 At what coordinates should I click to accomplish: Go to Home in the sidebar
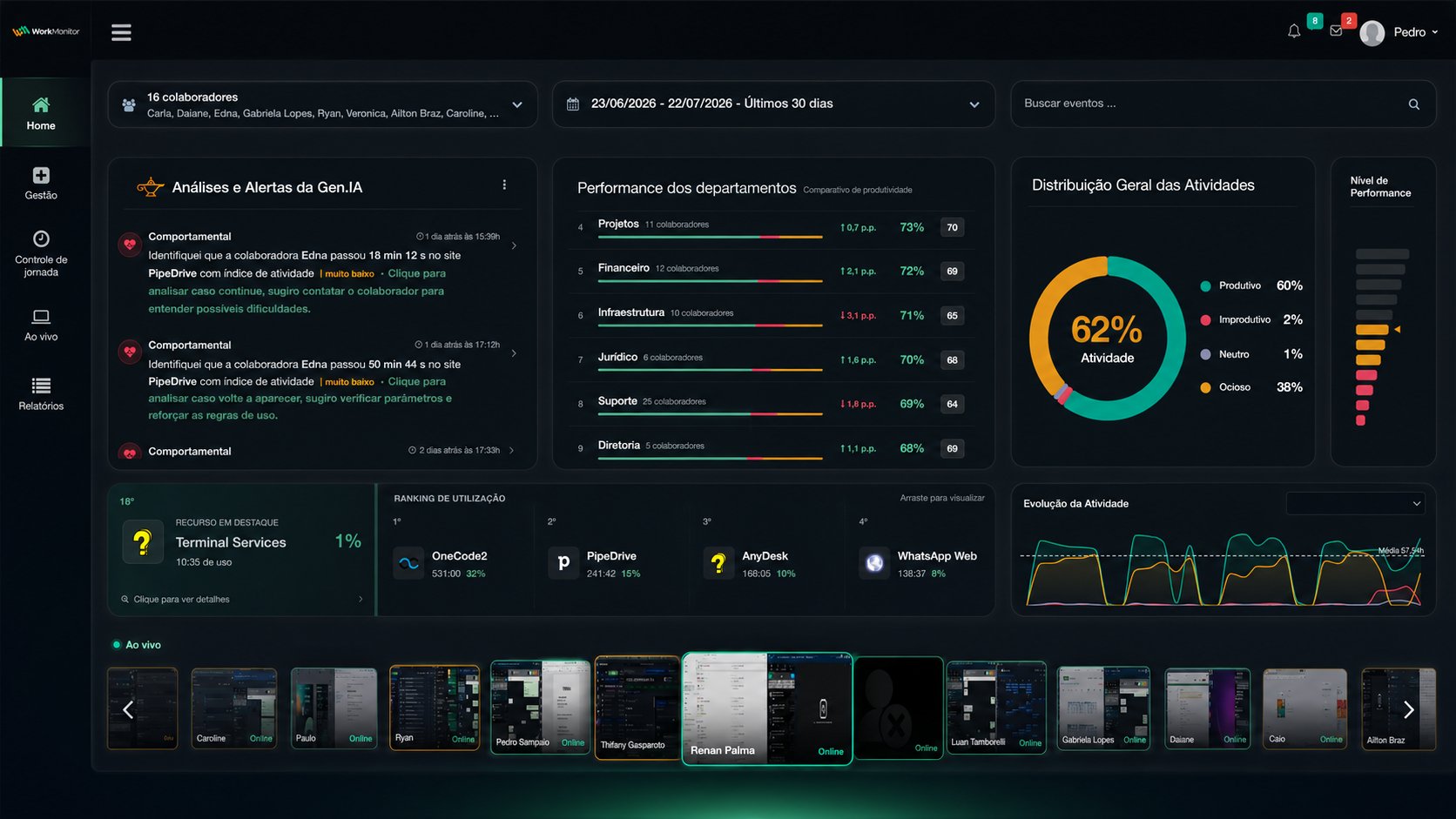tap(41, 113)
